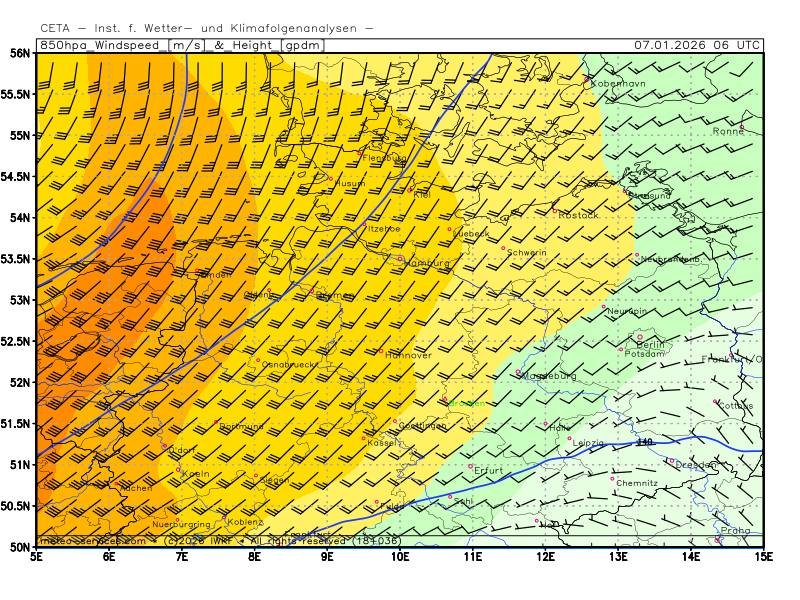
Task: Click the gpdm unit label box
Action: [x=301, y=45]
